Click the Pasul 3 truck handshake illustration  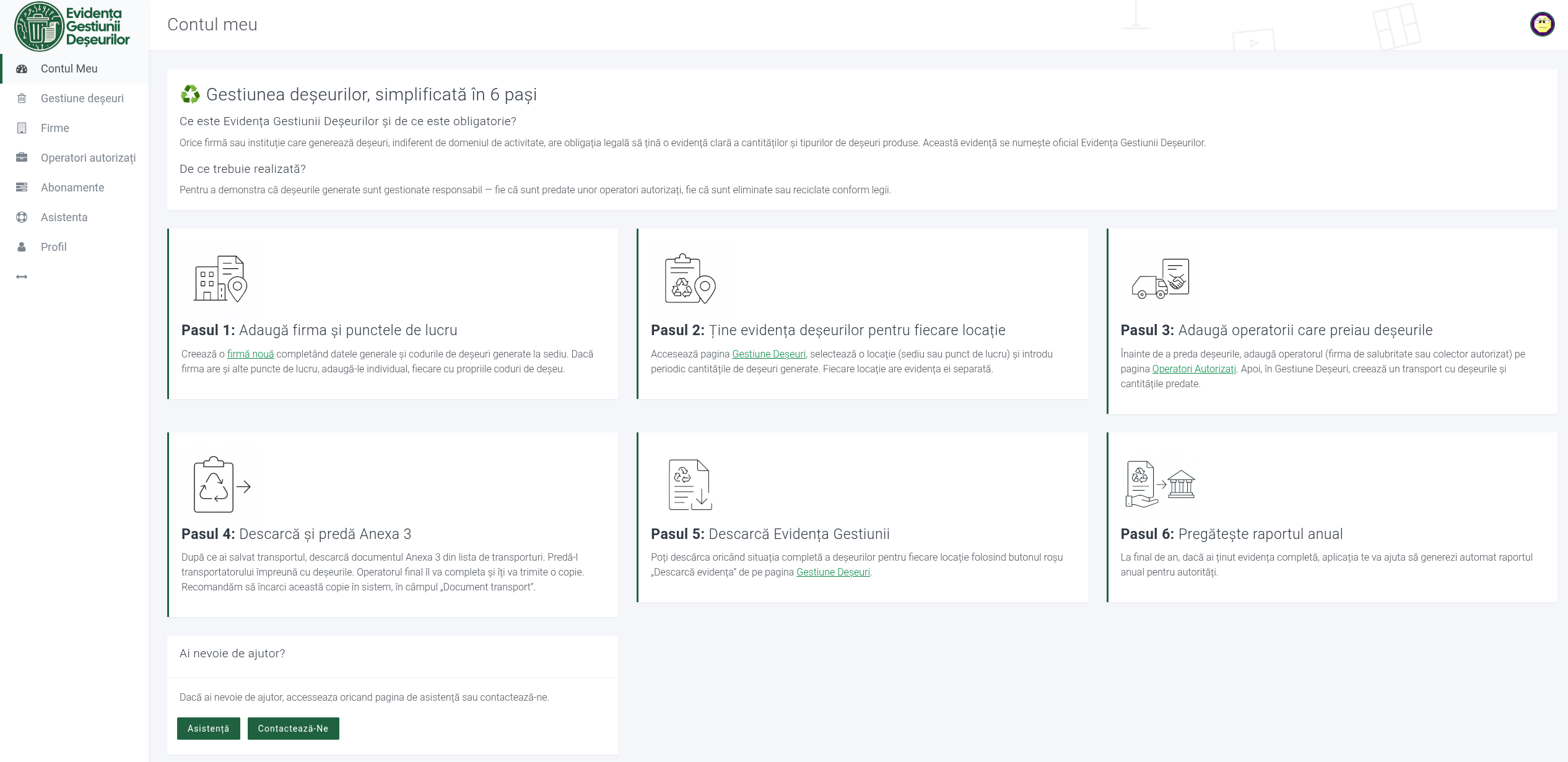click(x=1160, y=279)
